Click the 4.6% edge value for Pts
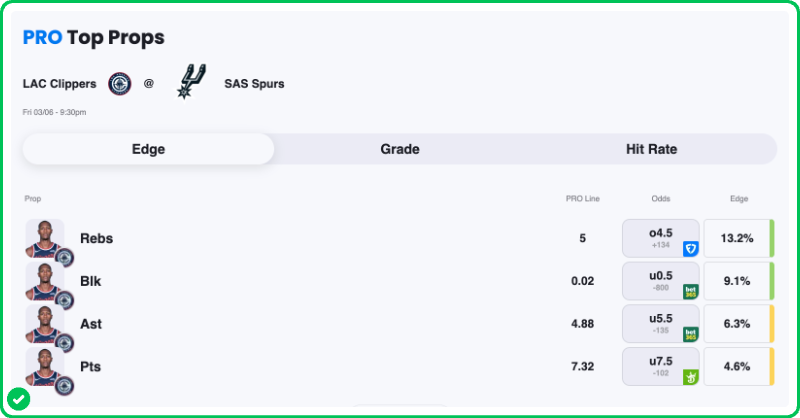This screenshot has height=418, width=800. coord(736,367)
